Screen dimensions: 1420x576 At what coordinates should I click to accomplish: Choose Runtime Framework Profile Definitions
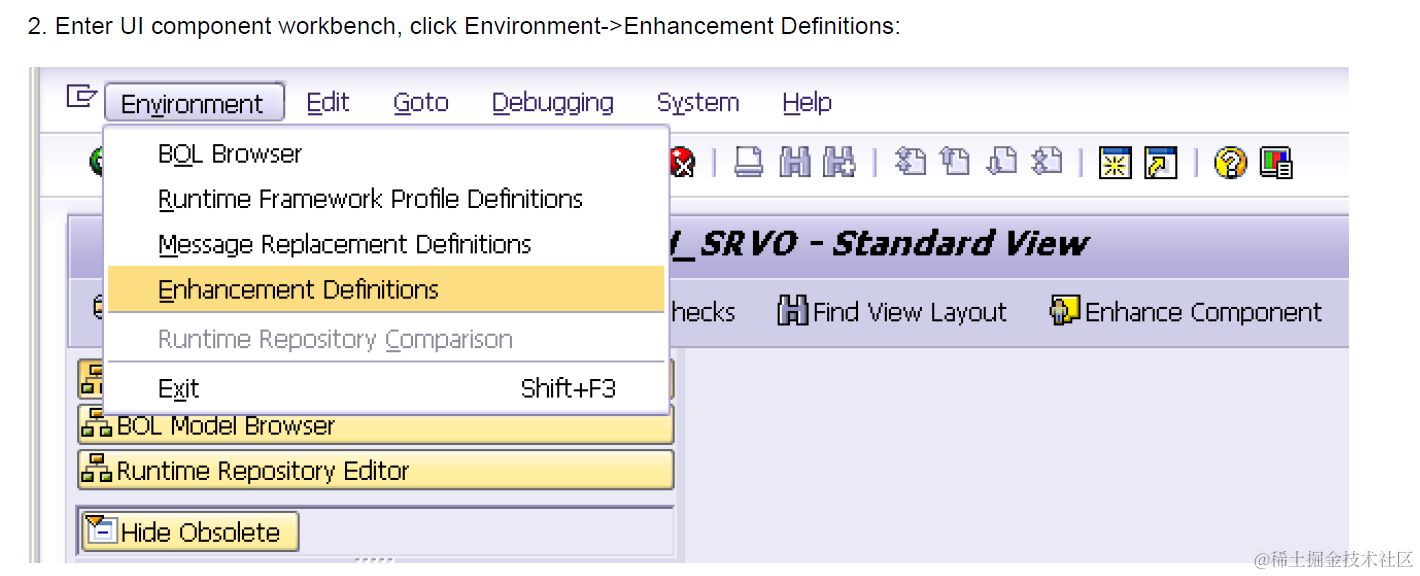[x=386, y=199]
